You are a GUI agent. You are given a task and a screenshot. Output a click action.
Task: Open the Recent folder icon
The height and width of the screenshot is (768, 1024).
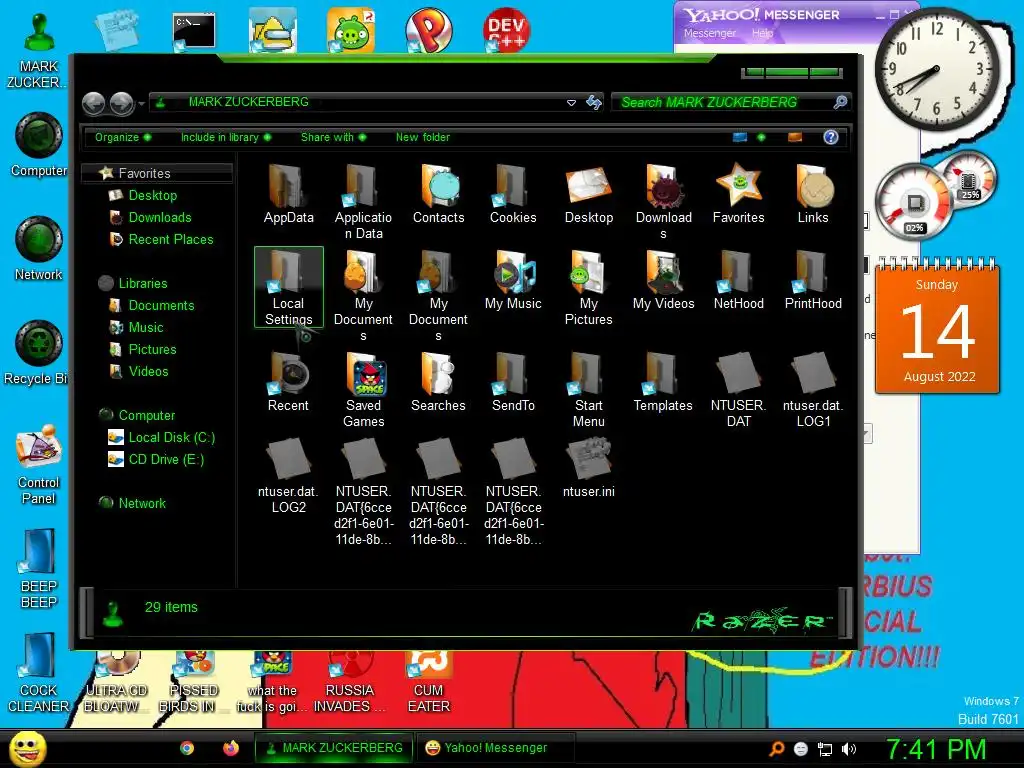point(289,373)
